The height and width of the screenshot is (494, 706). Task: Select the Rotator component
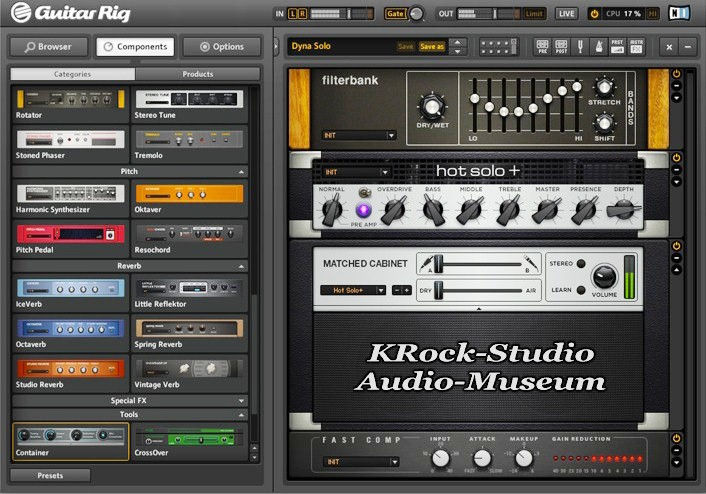click(x=70, y=104)
